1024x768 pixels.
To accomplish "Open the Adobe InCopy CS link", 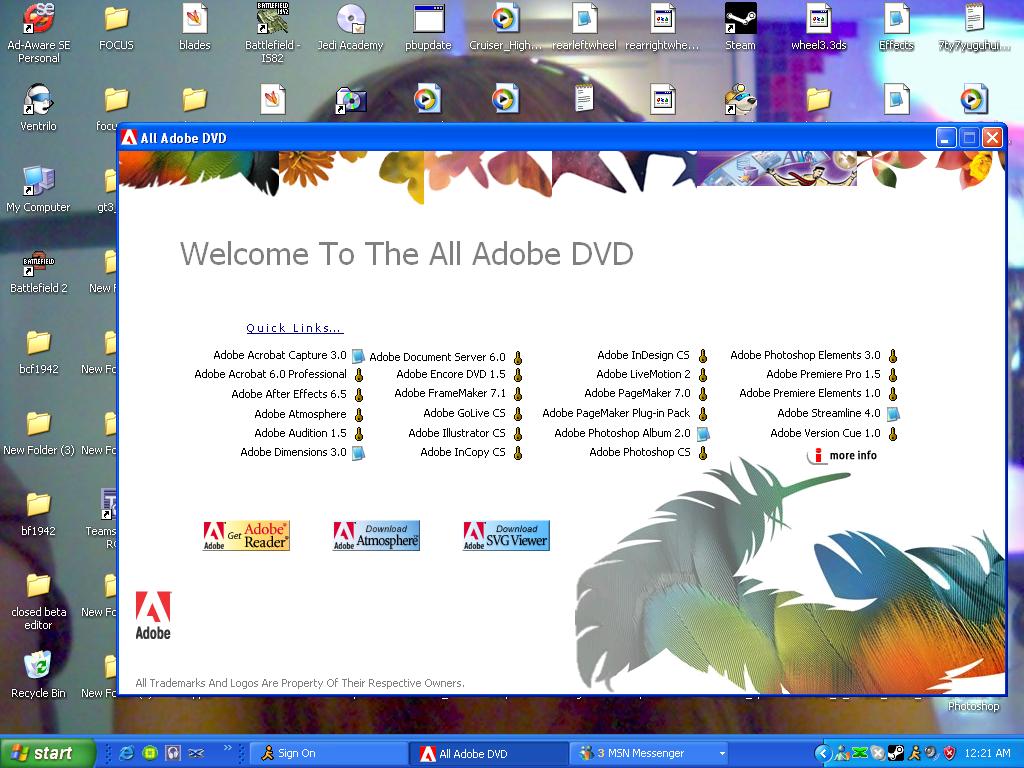I will pos(463,452).
